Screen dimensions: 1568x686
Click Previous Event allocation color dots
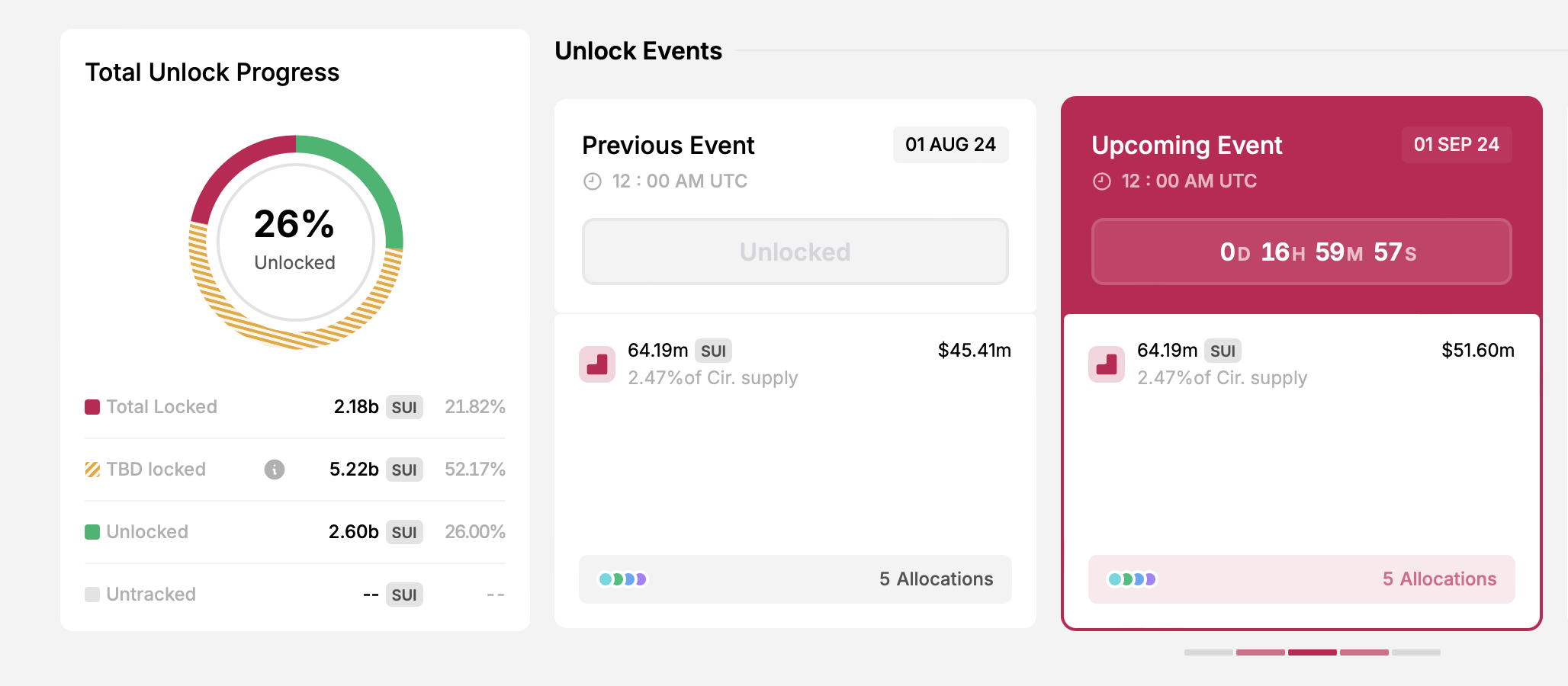coord(623,579)
